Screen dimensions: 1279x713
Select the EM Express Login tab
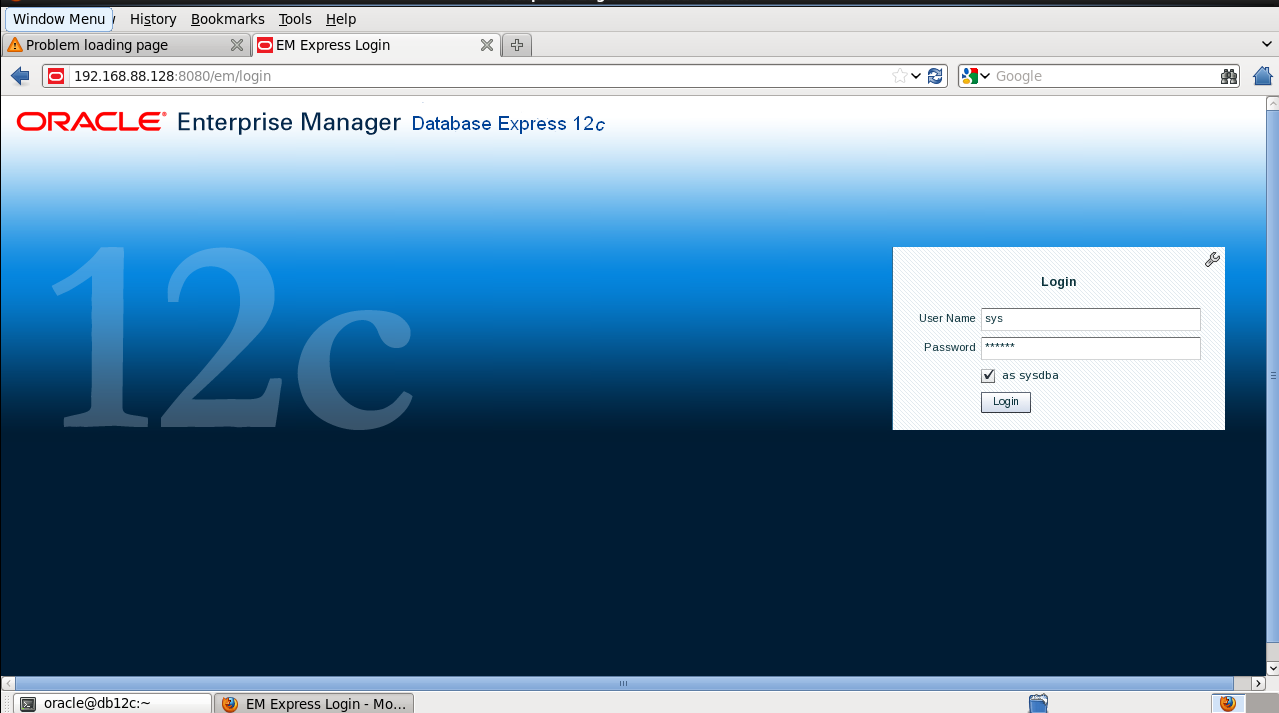(376, 45)
